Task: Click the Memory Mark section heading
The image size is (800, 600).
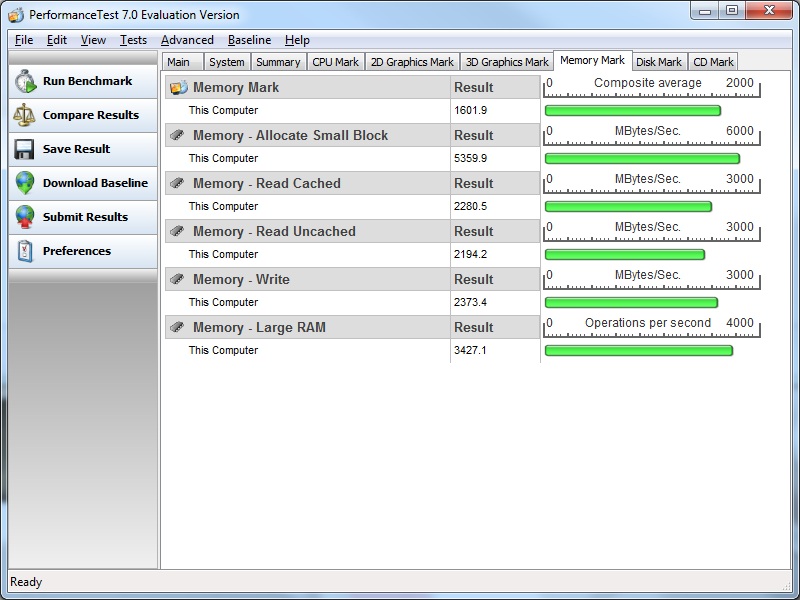Action: (x=236, y=87)
